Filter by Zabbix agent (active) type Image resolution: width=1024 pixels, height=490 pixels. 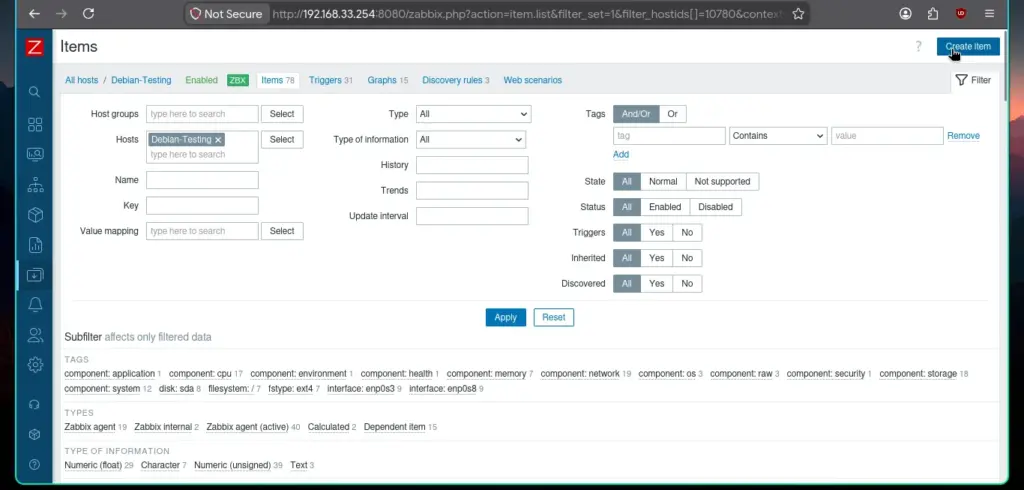[x=248, y=427]
